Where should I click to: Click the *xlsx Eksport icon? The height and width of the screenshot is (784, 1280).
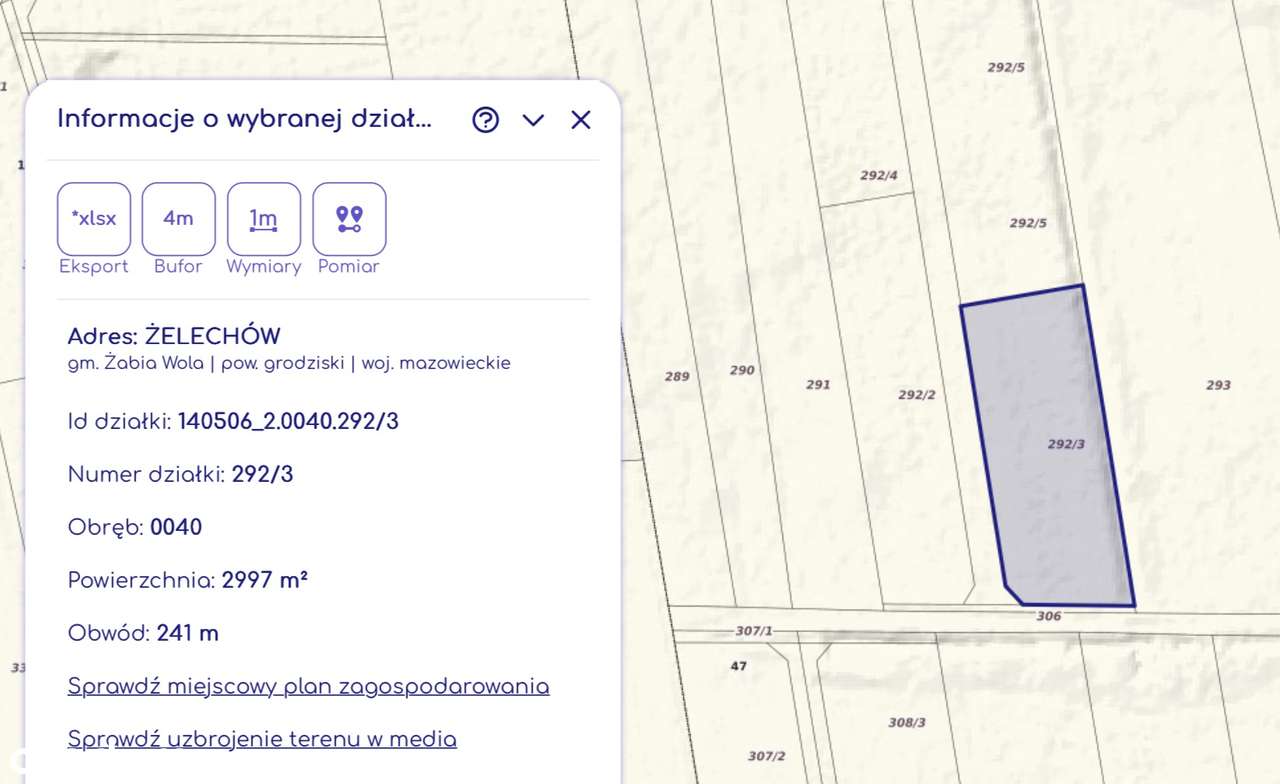coord(93,218)
